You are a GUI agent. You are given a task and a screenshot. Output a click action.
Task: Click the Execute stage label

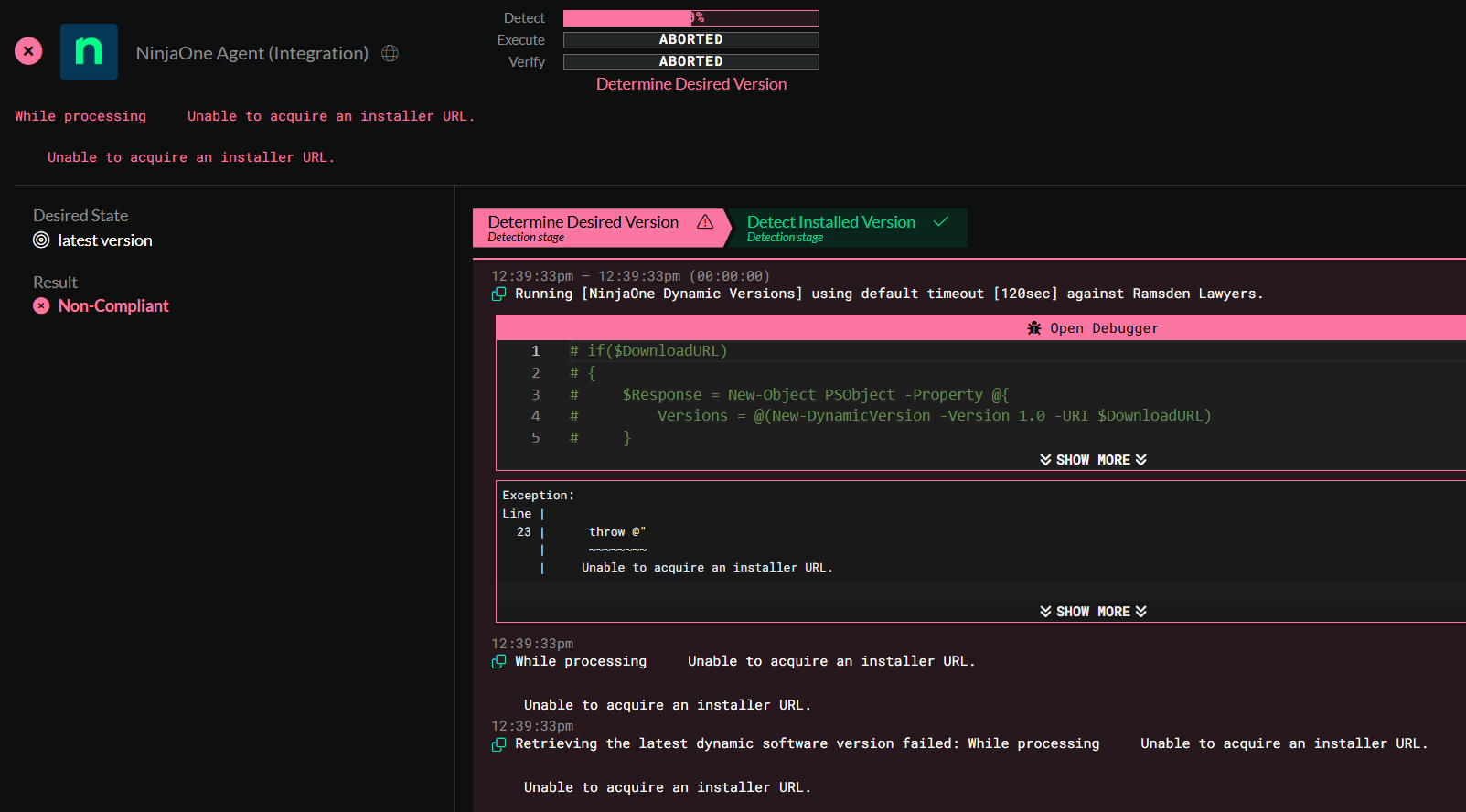pos(521,40)
